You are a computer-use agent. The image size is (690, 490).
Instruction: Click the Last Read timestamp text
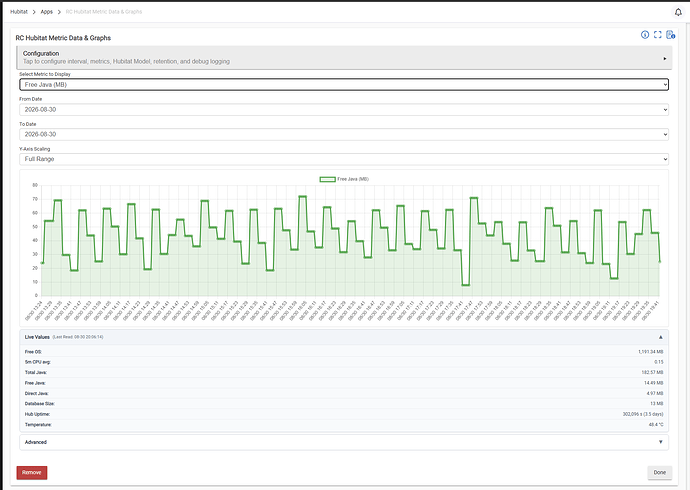(x=78, y=337)
